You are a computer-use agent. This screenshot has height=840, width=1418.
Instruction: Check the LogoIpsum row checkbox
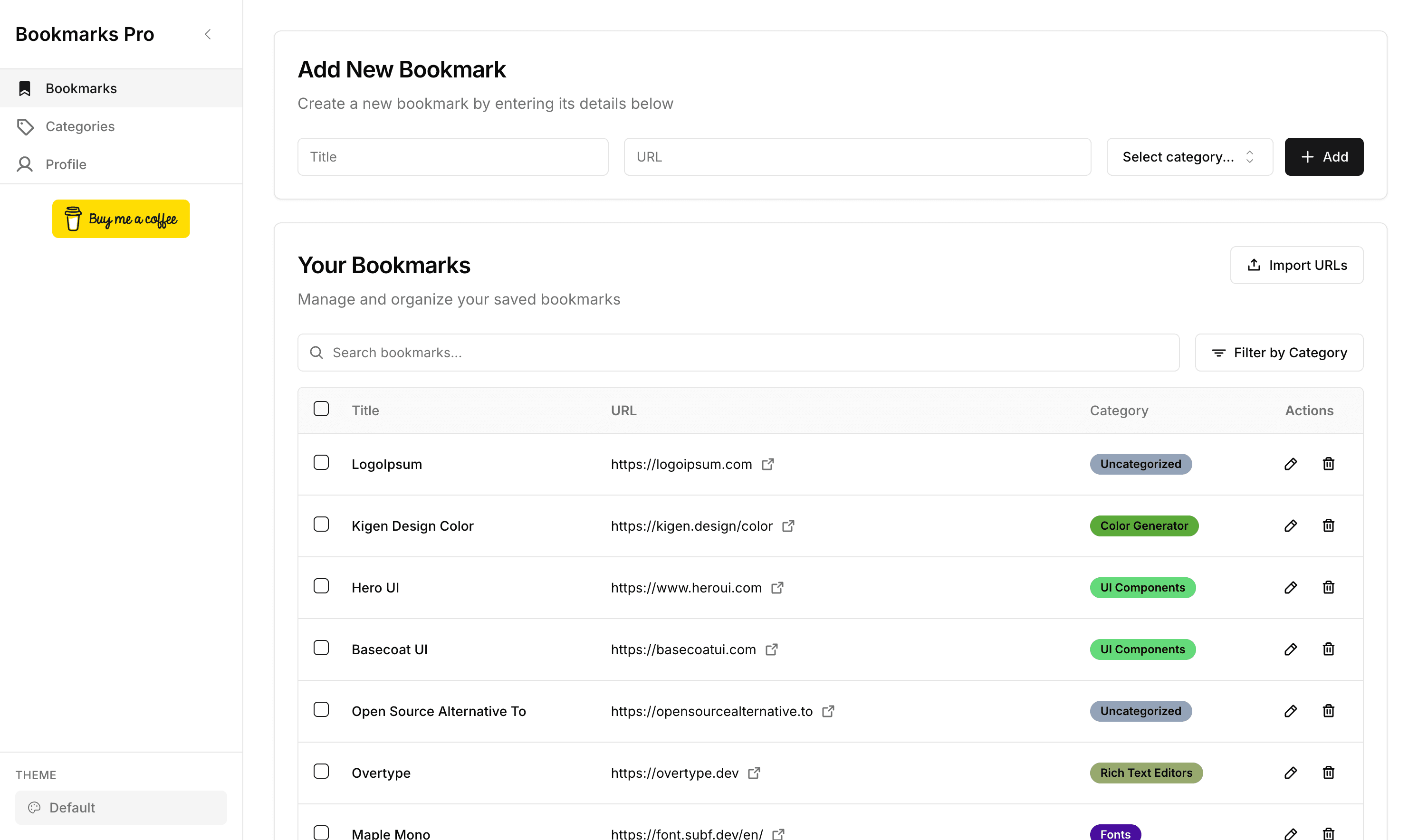[321, 462]
